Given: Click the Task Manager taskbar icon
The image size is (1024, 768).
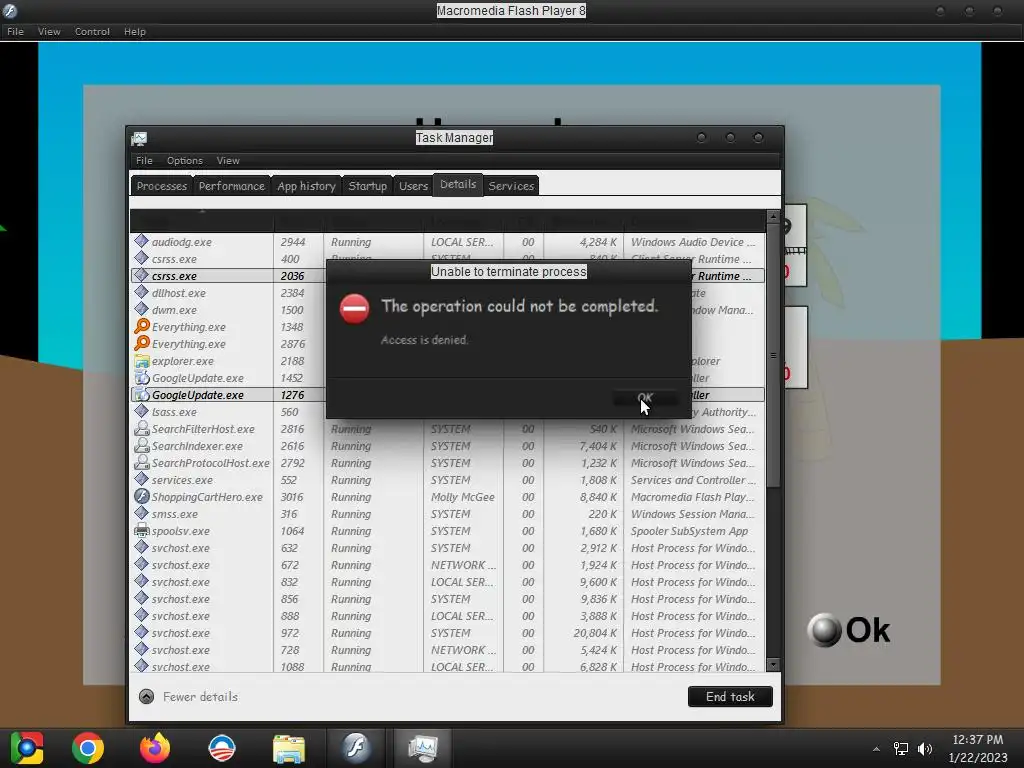Looking at the screenshot, I should (x=423, y=748).
